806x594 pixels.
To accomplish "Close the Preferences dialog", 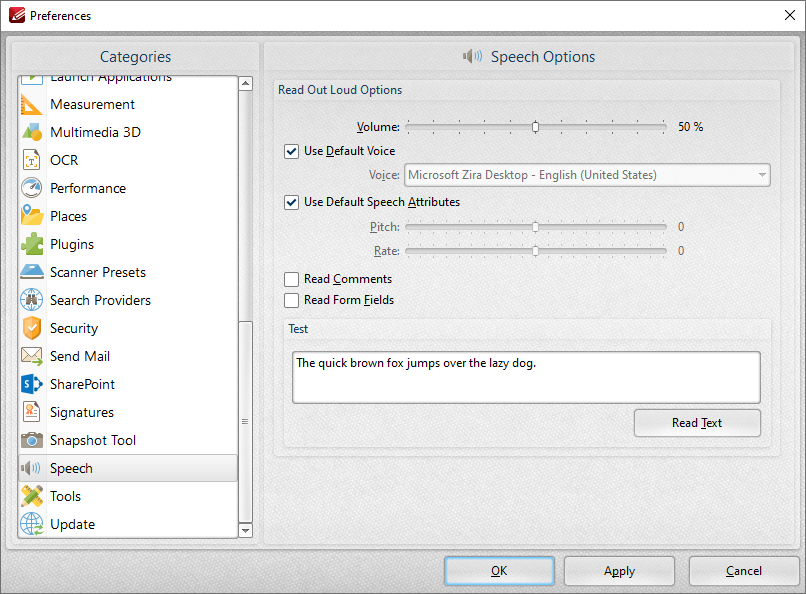I will tap(790, 15).
